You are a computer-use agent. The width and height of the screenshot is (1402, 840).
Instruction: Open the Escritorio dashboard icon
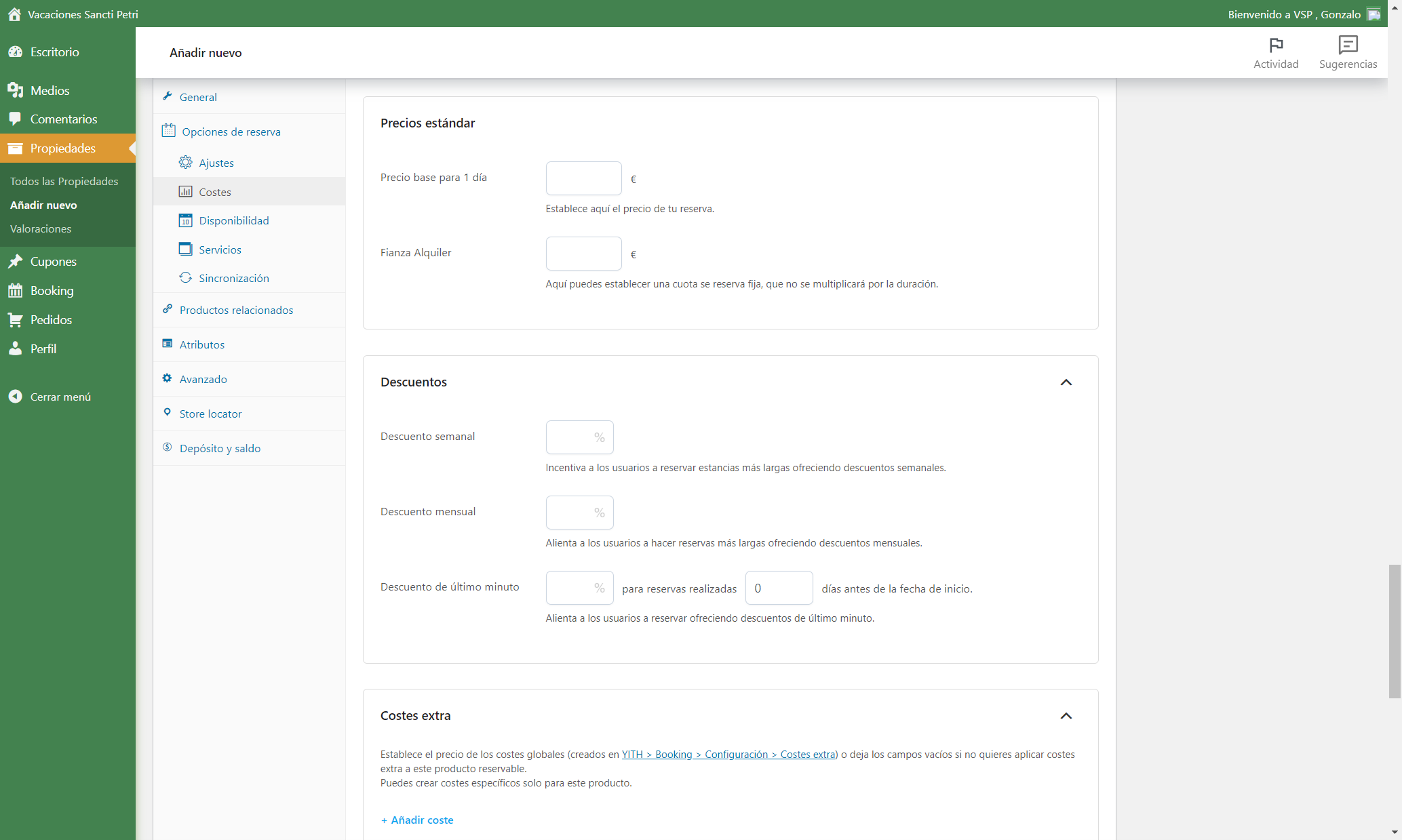click(x=15, y=52)
